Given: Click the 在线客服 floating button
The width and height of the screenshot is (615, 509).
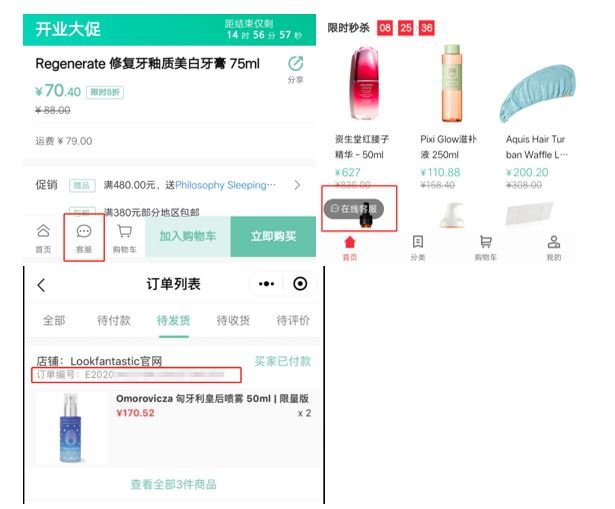Looking at the screenshot, I should pyautogui.click(x=353, y=209).
